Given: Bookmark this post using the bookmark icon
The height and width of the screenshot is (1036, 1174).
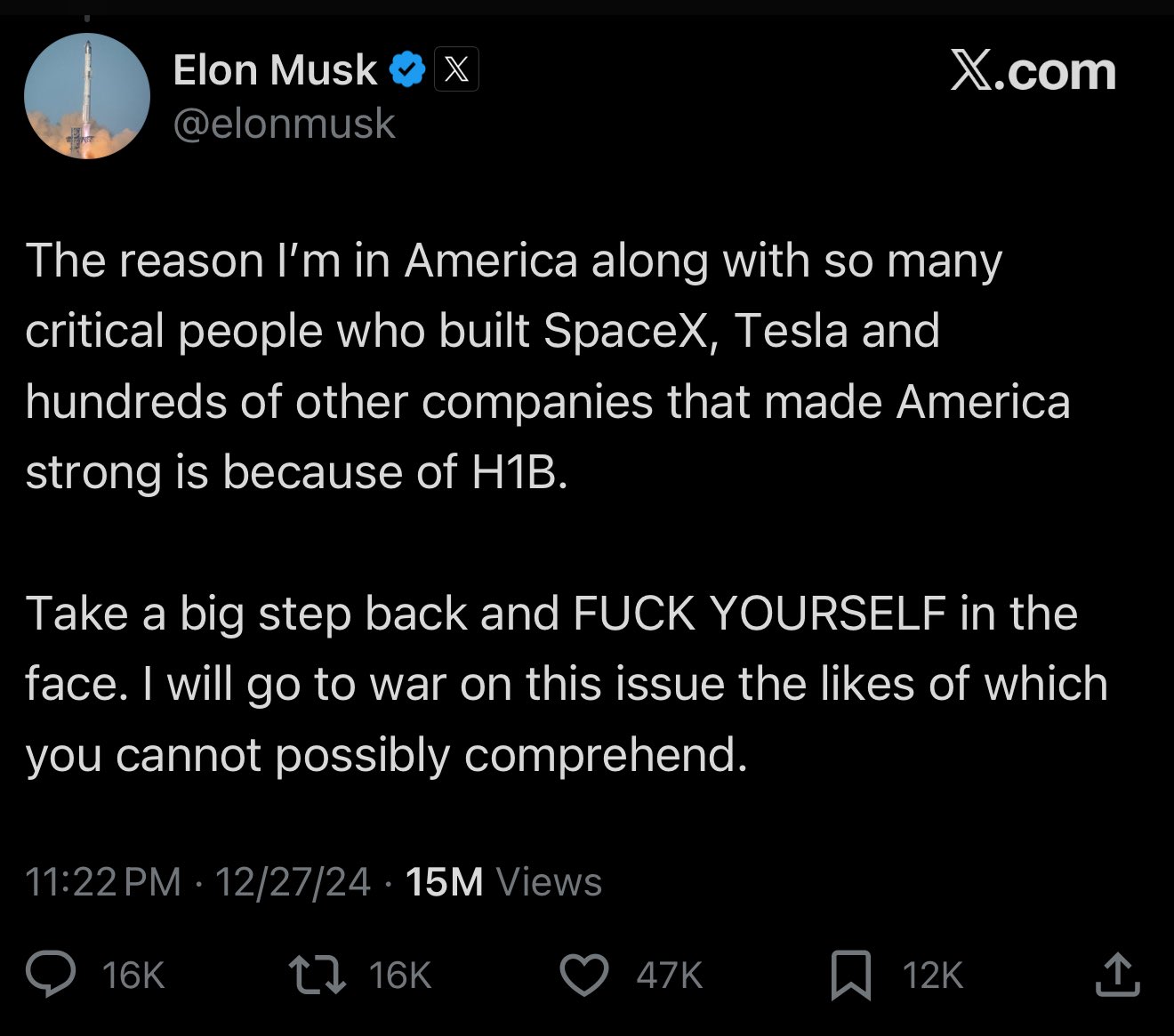Looking at the screenshot, I should click(x=850, y=975).
